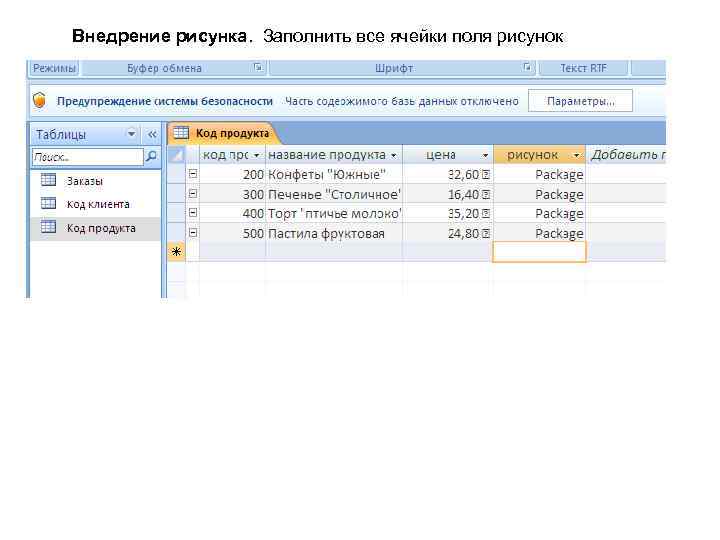Click the Package cell for product 500
The height and width of the screenshot is (540, 720).
(x=540, y=233)
